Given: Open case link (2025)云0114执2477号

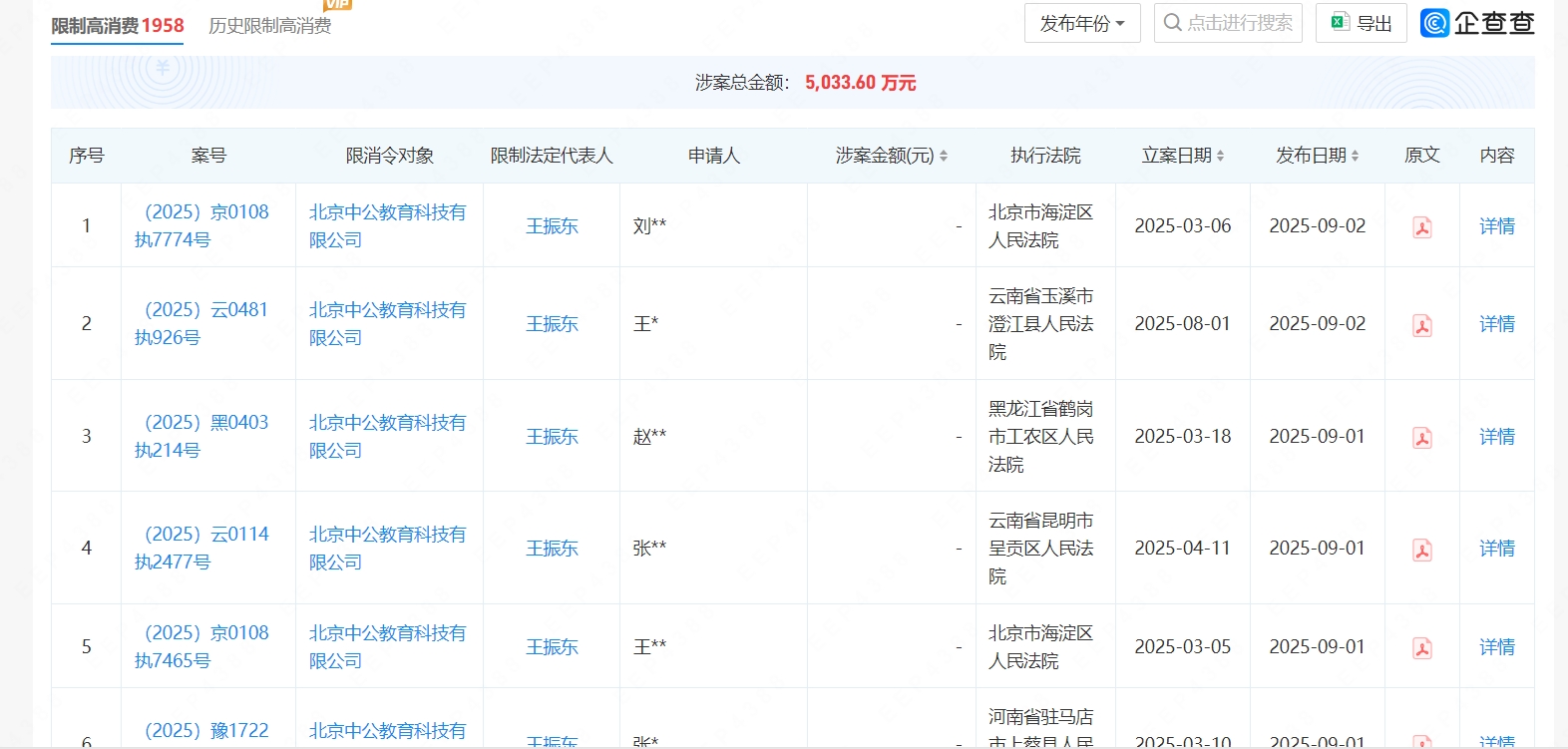Looking at the screenshot, I should pyautogui.click(x=202, y=549).
